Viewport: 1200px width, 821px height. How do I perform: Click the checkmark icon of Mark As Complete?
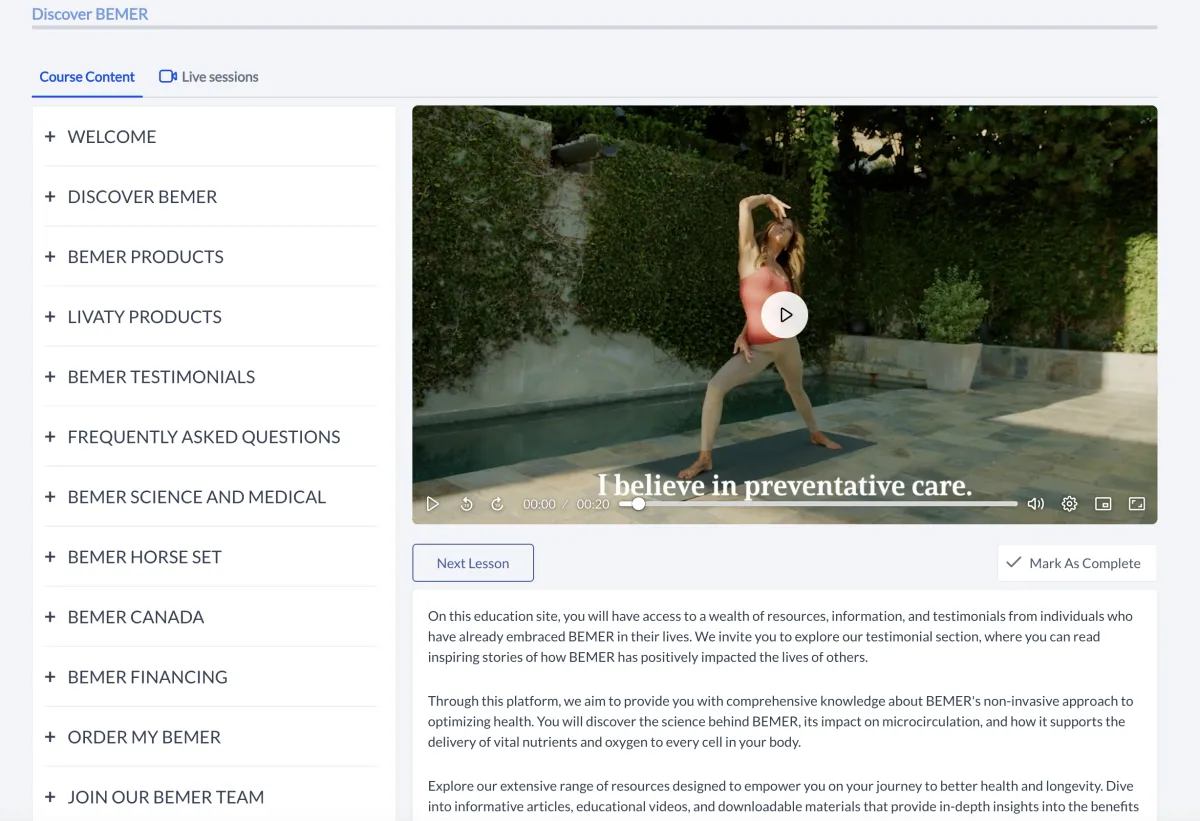(x=1014, y=562)
